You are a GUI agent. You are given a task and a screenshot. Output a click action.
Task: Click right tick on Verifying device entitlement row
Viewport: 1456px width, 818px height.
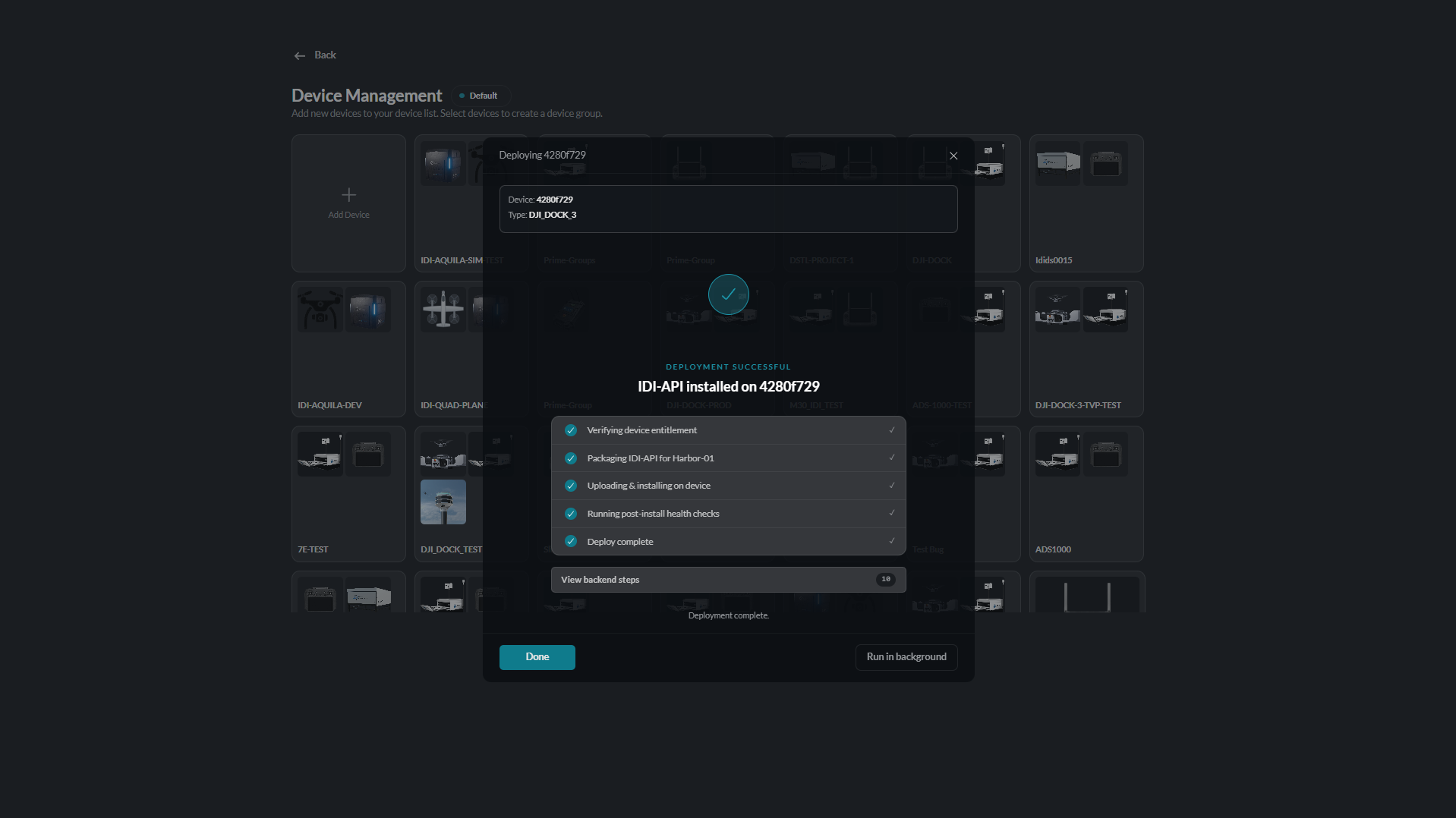pos(892,430)
